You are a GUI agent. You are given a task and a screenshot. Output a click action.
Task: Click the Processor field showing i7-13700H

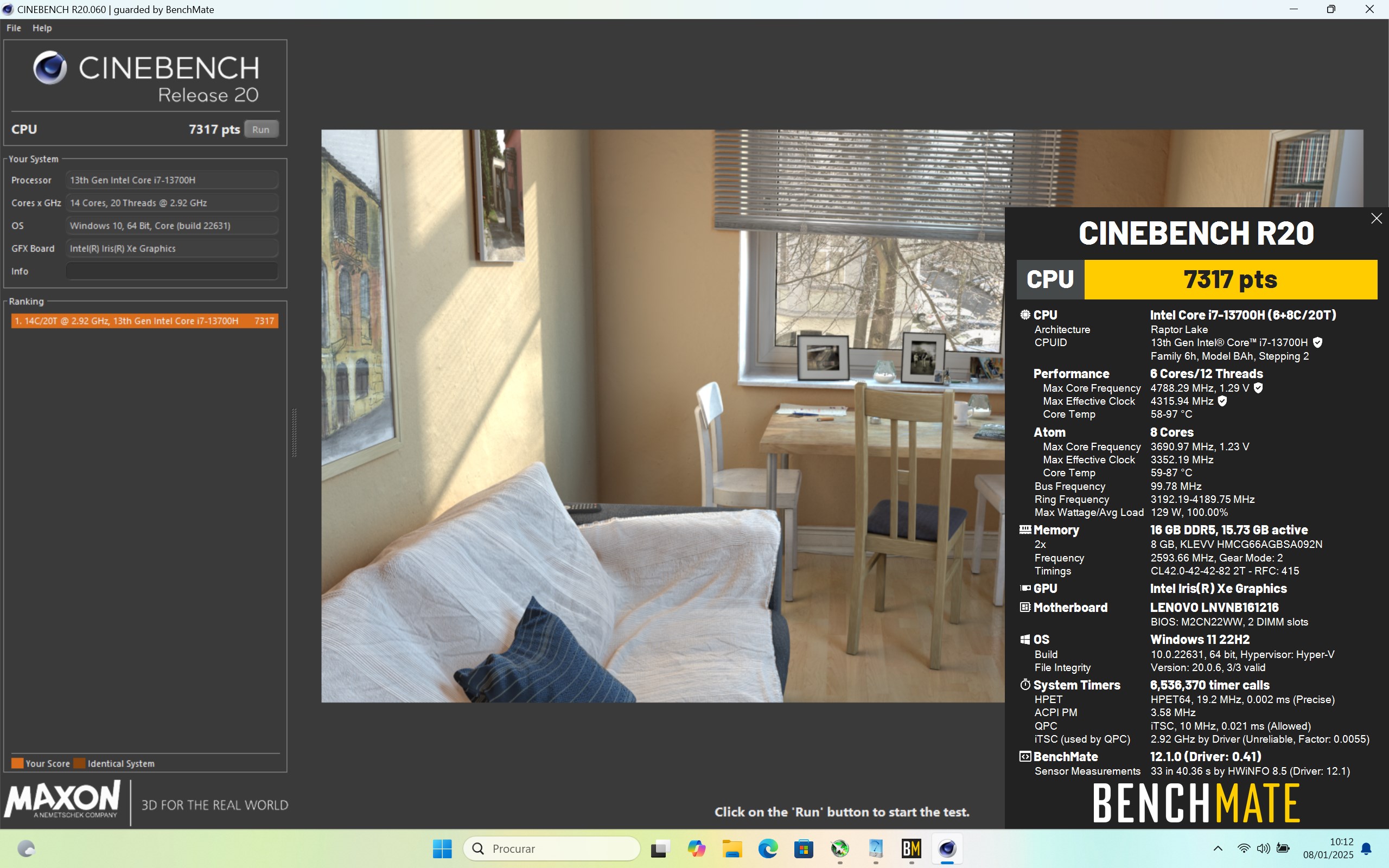(171, 180)
